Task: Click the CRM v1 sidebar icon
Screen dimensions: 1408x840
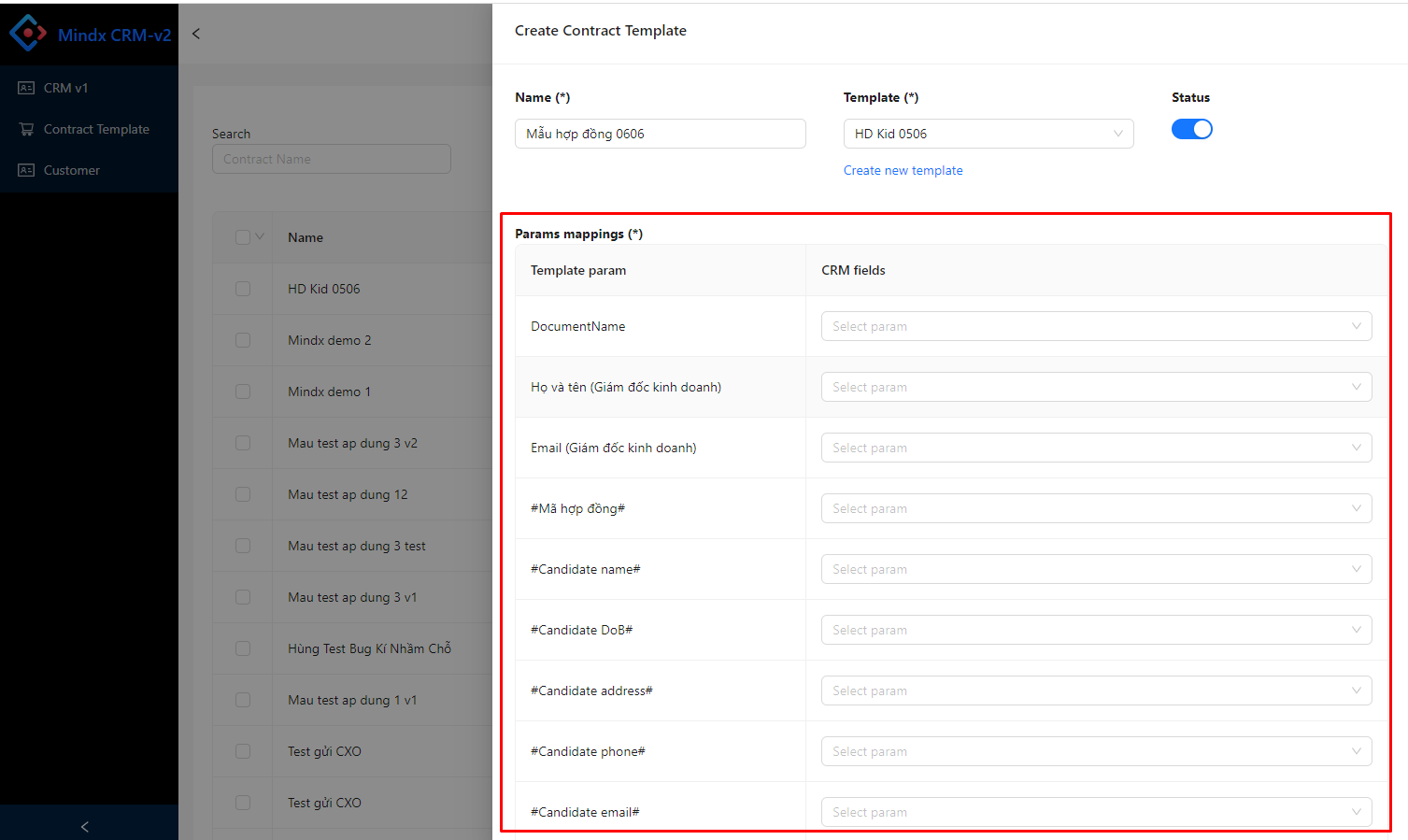Action: (x=26, y=88)
